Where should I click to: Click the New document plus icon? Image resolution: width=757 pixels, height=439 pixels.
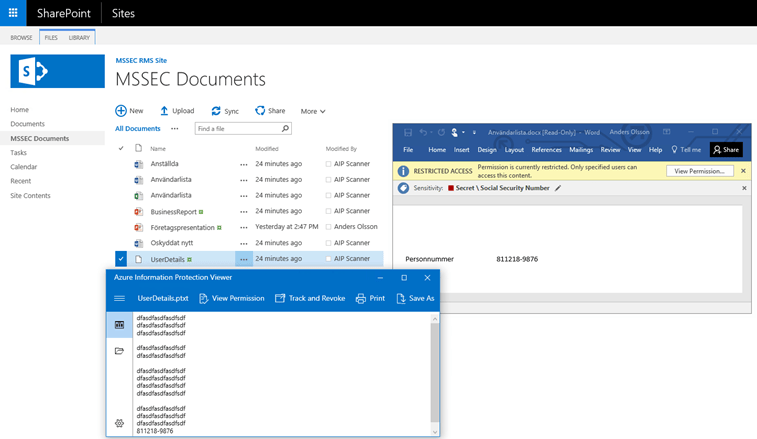(121, 111)
